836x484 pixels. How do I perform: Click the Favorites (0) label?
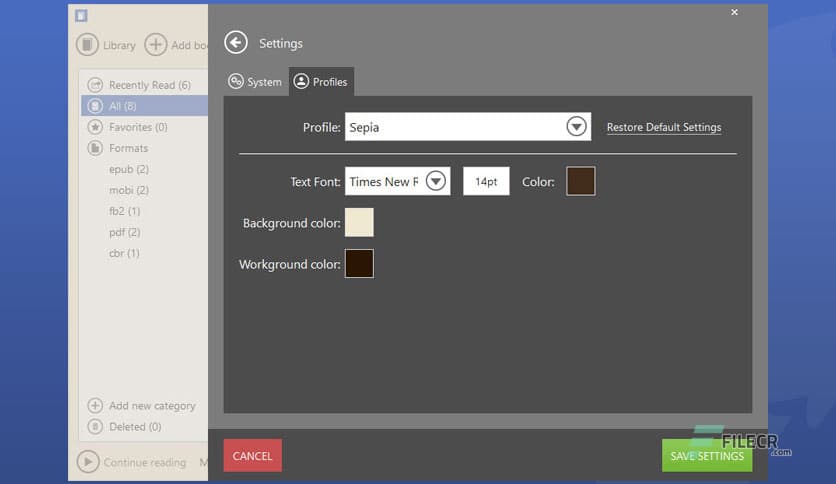[138, 127]
